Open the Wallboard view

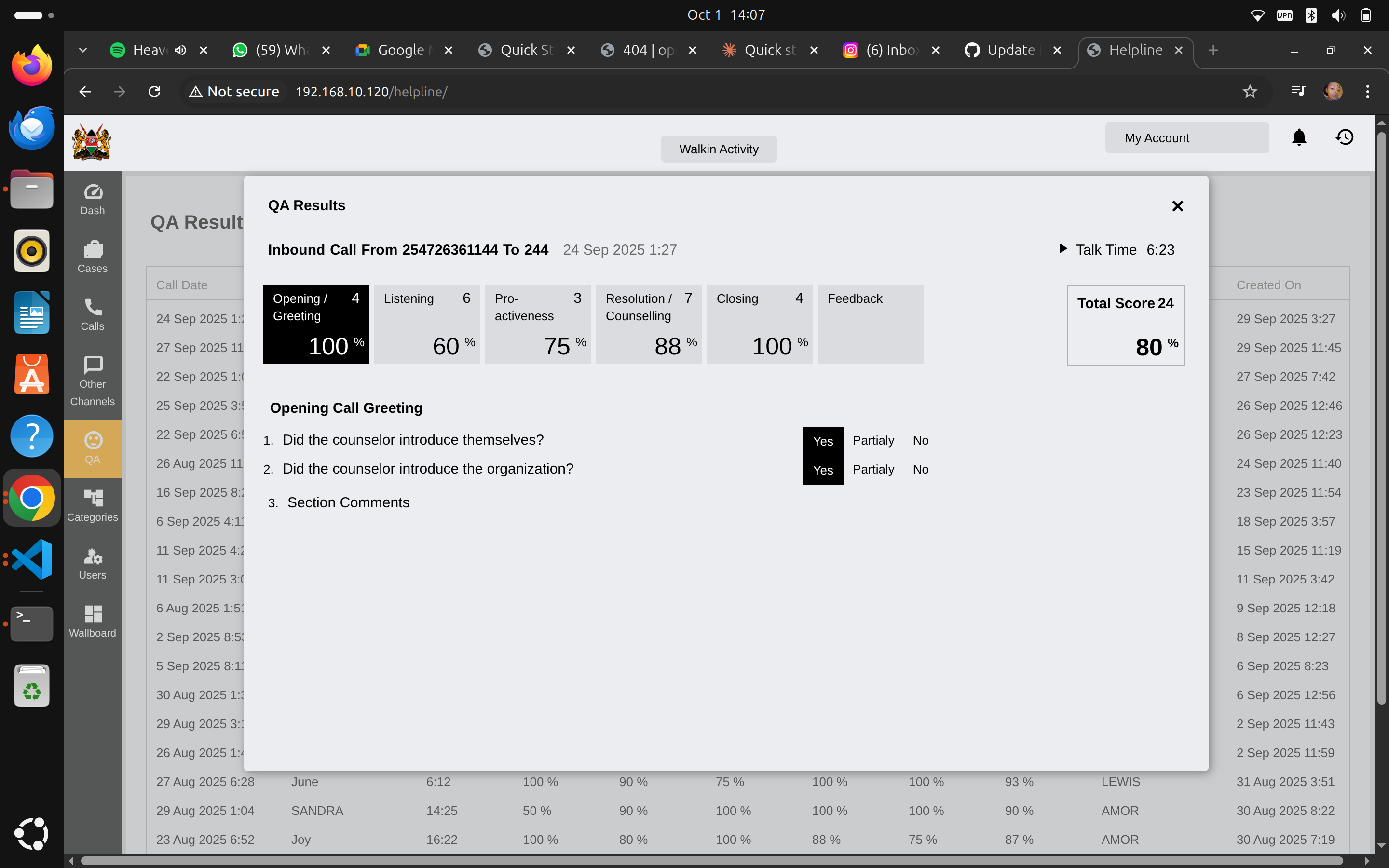(93, 621)
